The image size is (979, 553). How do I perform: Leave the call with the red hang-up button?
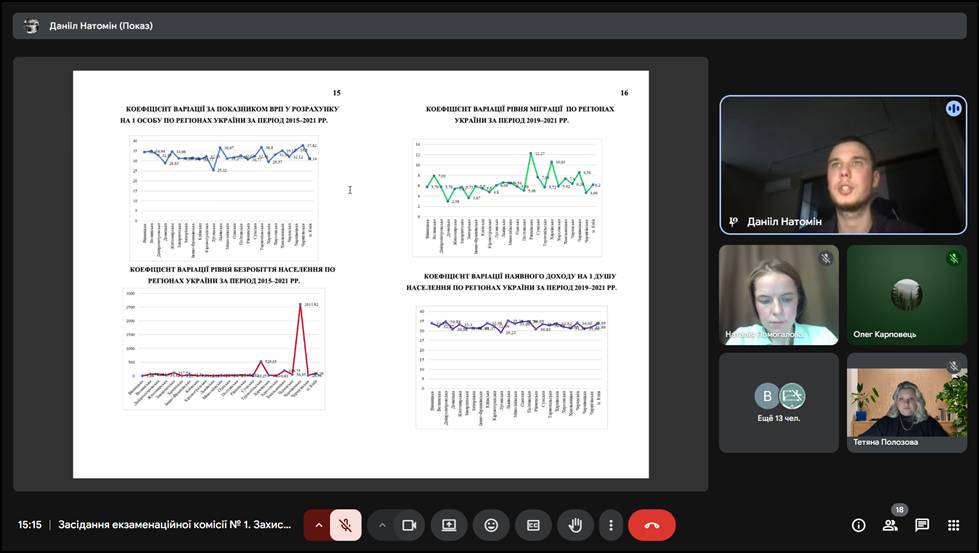point(652,525)
